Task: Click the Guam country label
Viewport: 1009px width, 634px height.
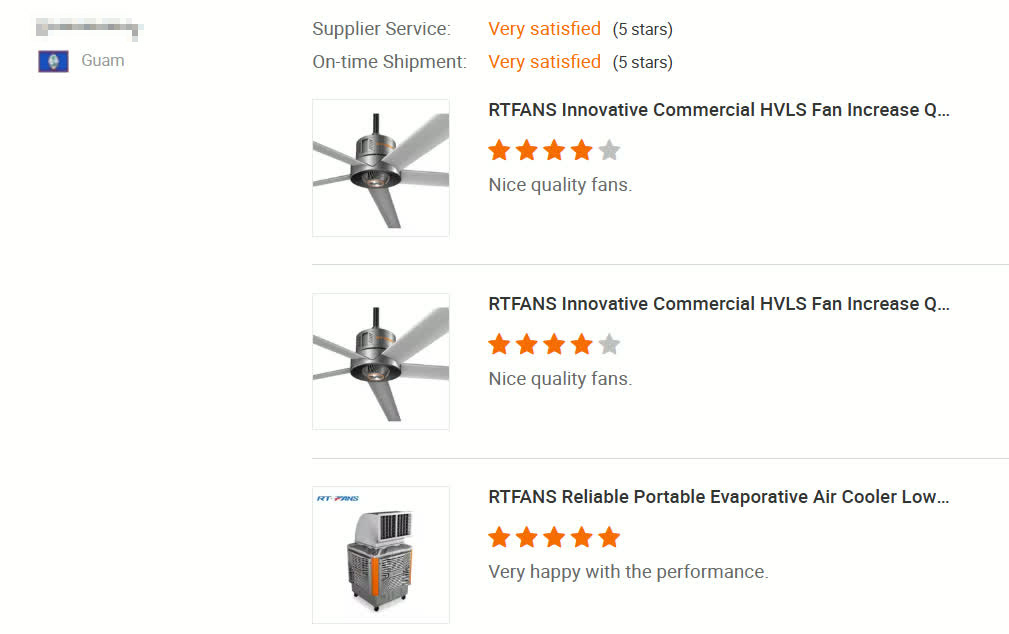Action: tap(103, 61)
